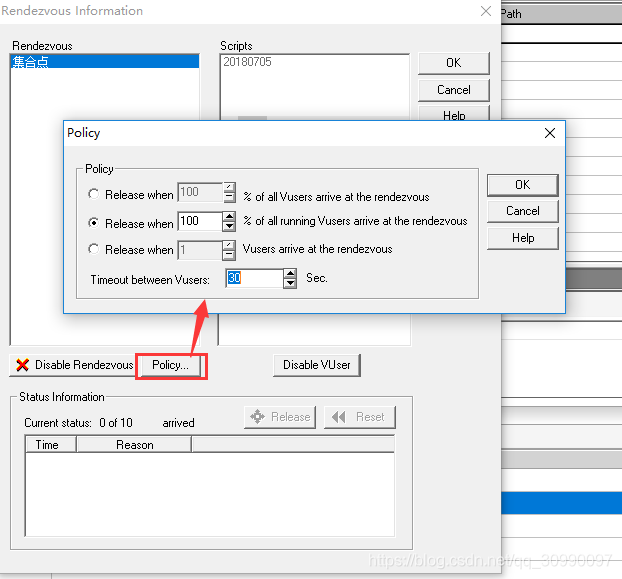This screenshot has height=579, width=622.
Task: Click the Vusers count field showing 1
Action: point(200,250)
